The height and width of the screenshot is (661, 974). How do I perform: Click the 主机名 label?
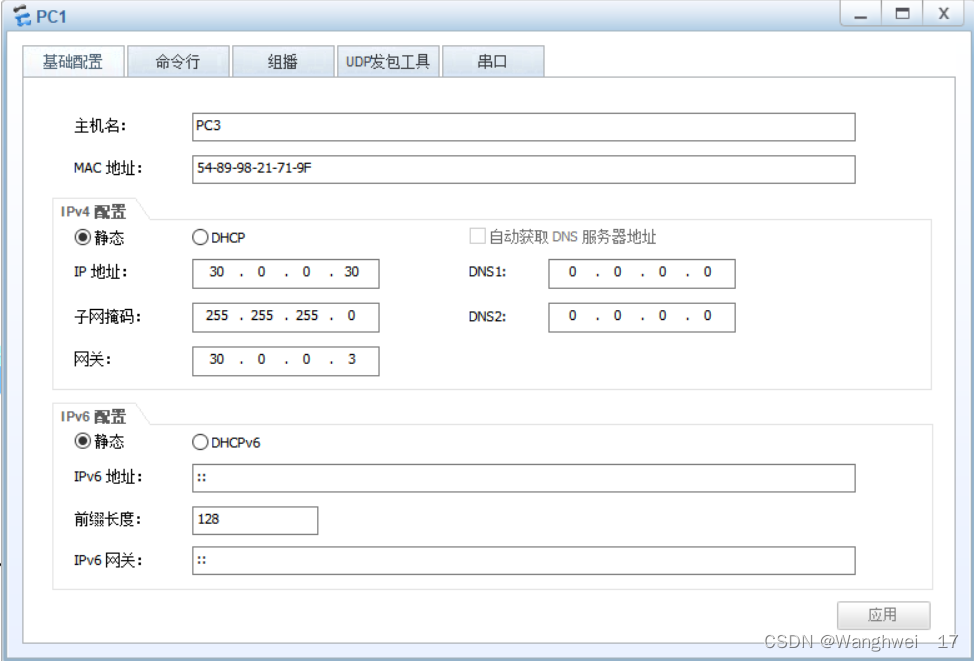pos(100,127)
